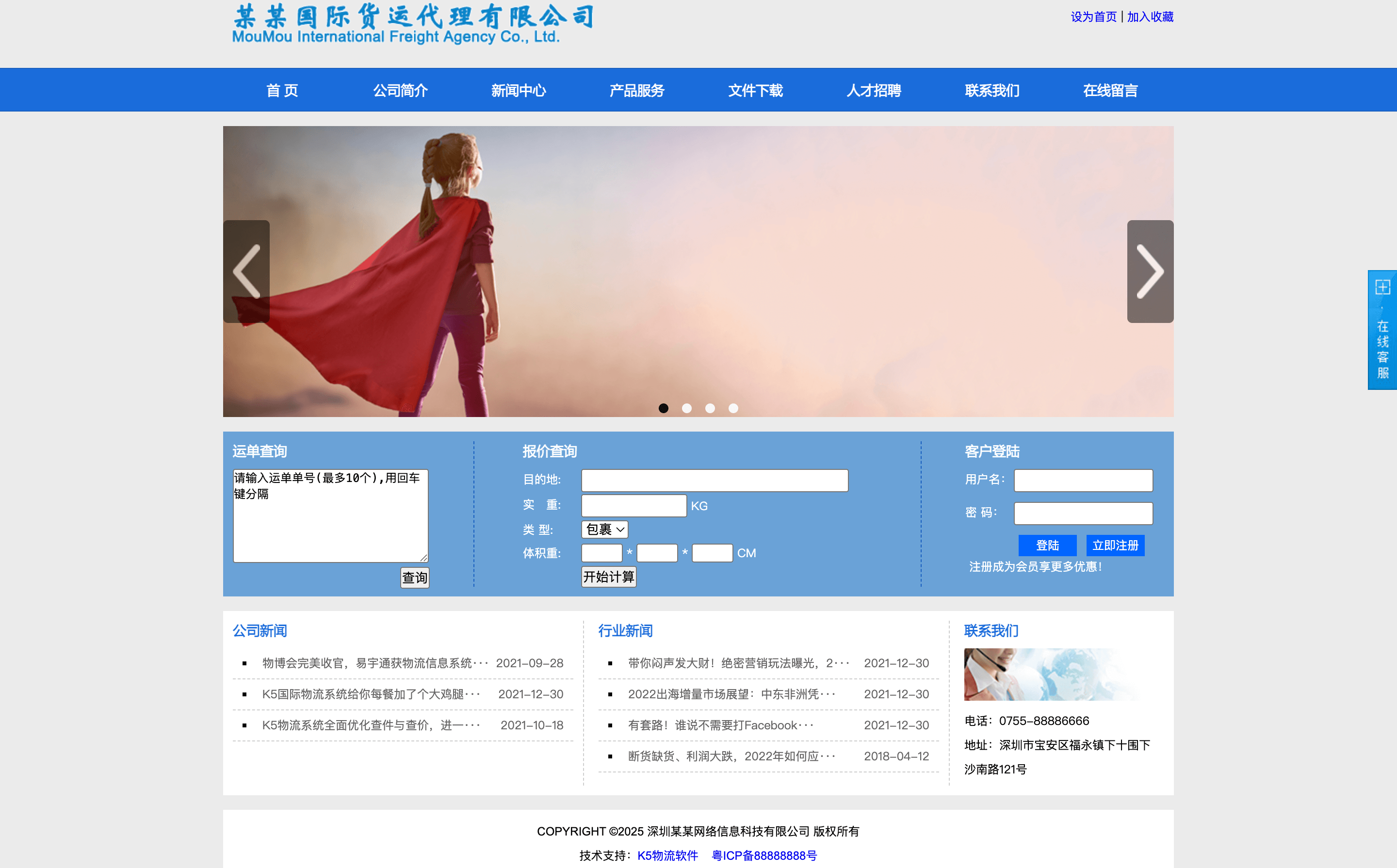Image resolution: width=1397 pixels, height=868 pixels.
Task: Select the first carousel indicator dot
Action: (664, 408)
